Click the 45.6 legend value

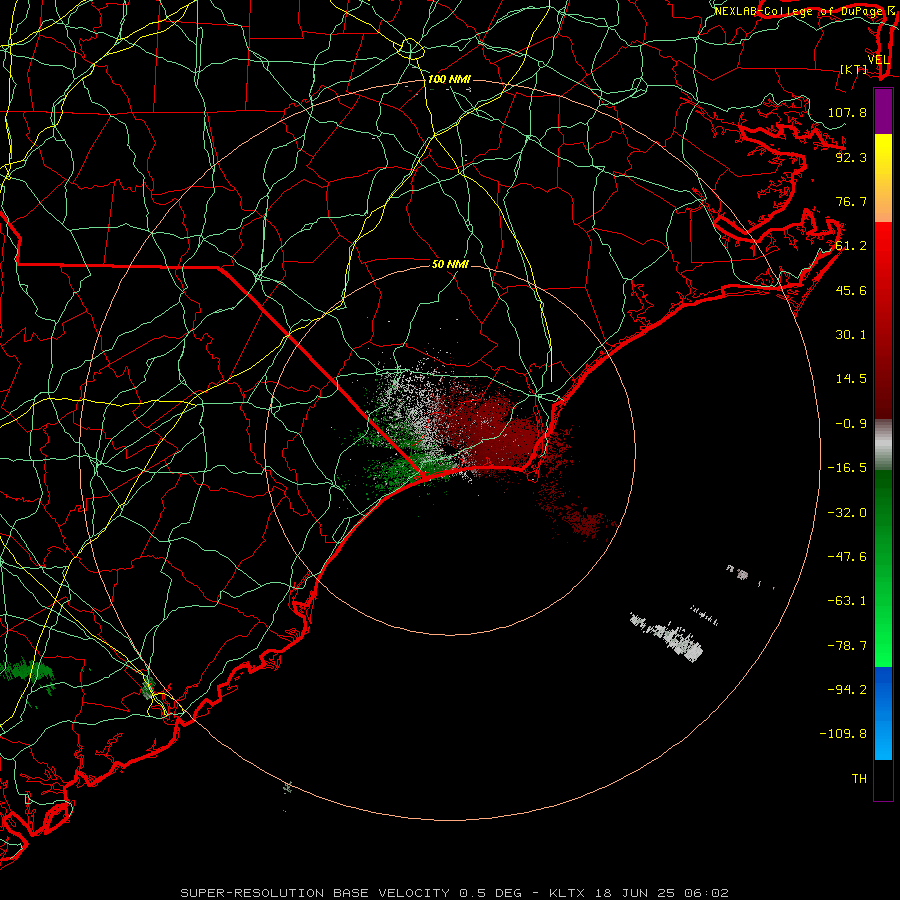pyautogui.click(x=851, y=290)
